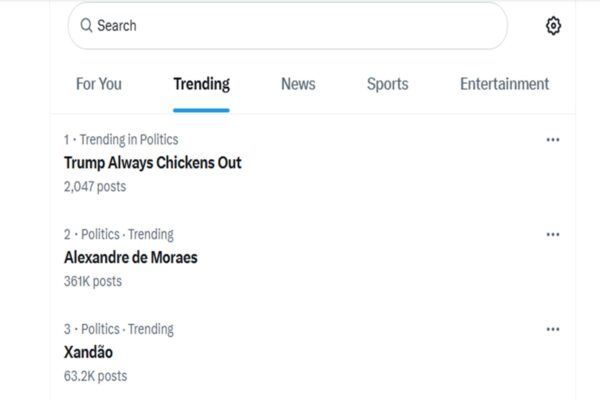Image resolution: width=600 pixels, height=400 pixels.
Task: Switch to the For You tab
Action: coord(99,84)
